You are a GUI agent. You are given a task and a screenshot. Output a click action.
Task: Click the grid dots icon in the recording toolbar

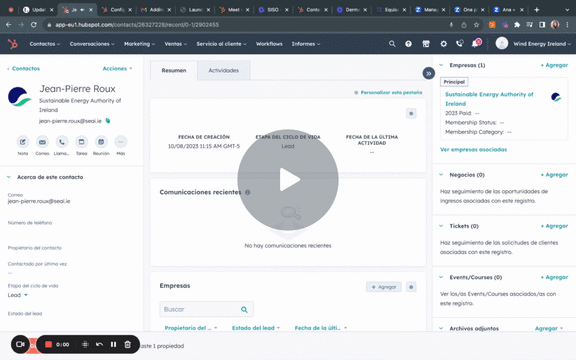[x=85, y=345]
